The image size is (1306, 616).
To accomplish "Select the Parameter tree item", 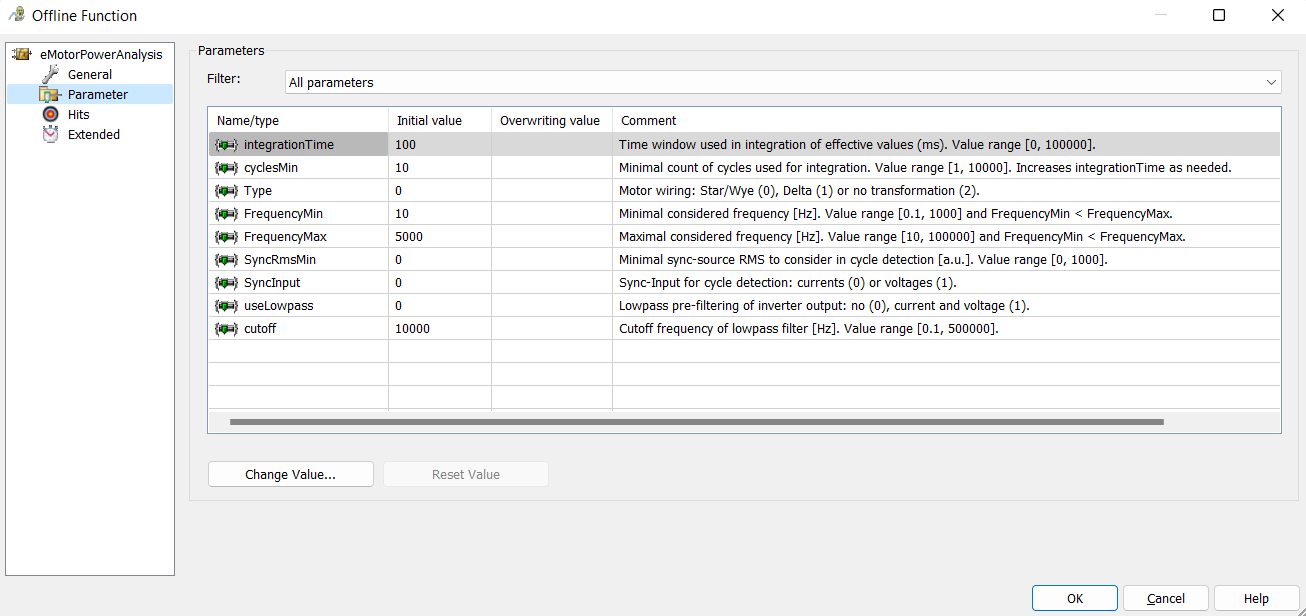I will pyautogui.click(x=97, y=94).
